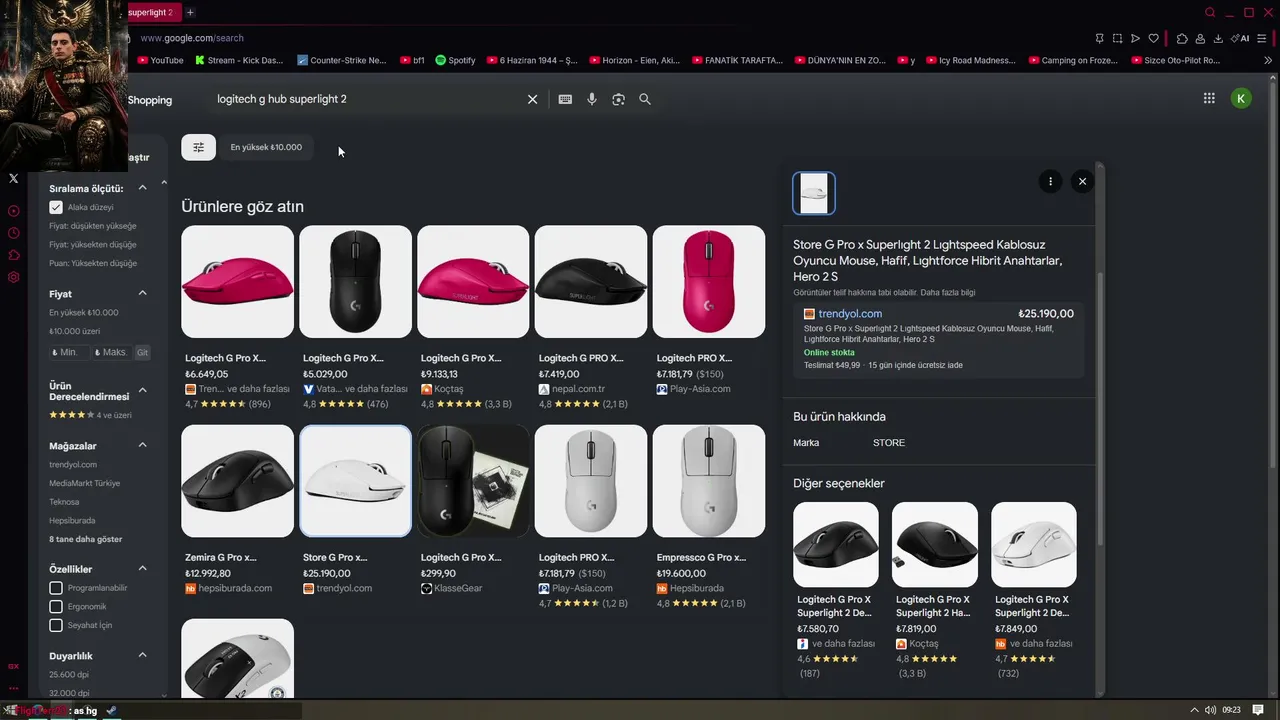
Task: Open the pinboard pin icon in address bar
Action: (x=1099, y=38)
